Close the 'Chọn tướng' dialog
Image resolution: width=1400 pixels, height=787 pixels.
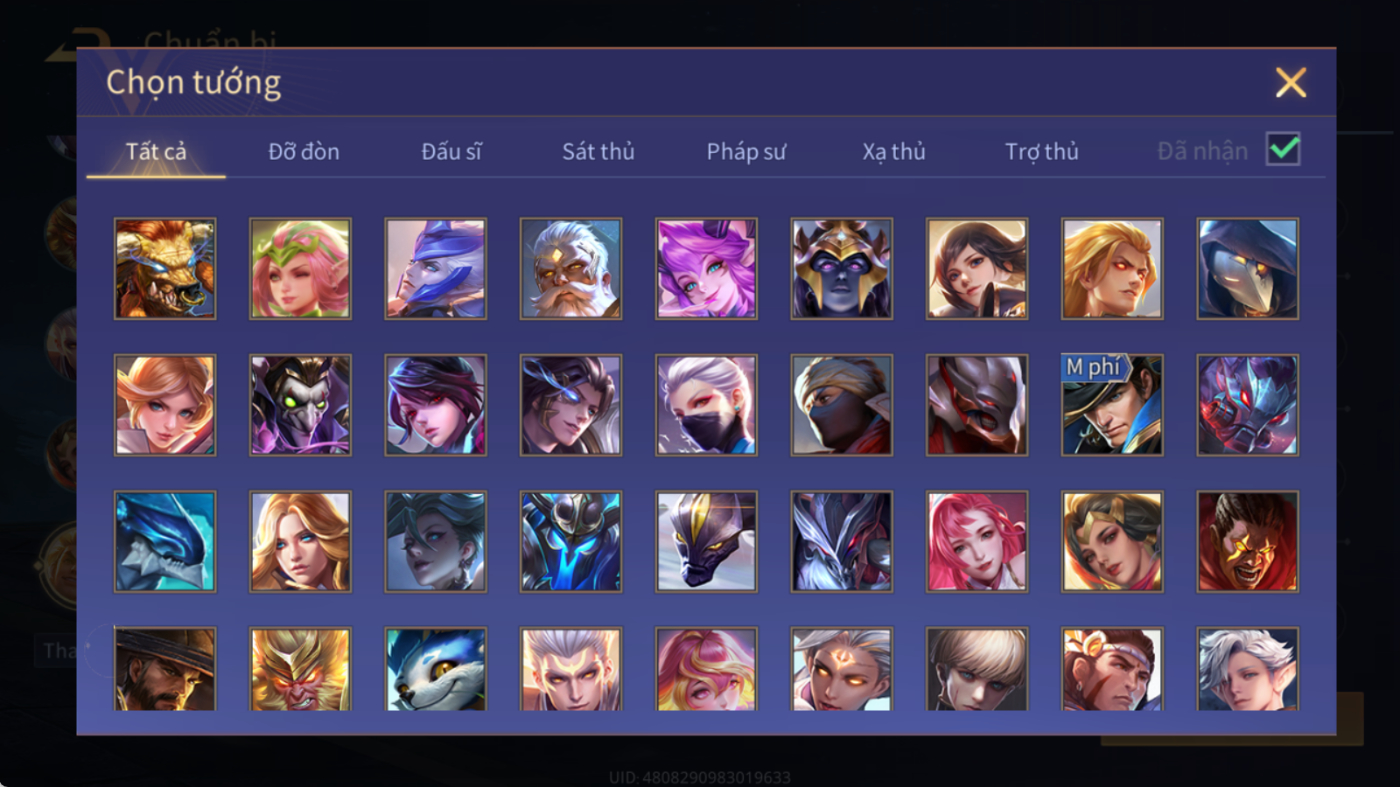click(1291, 82)
